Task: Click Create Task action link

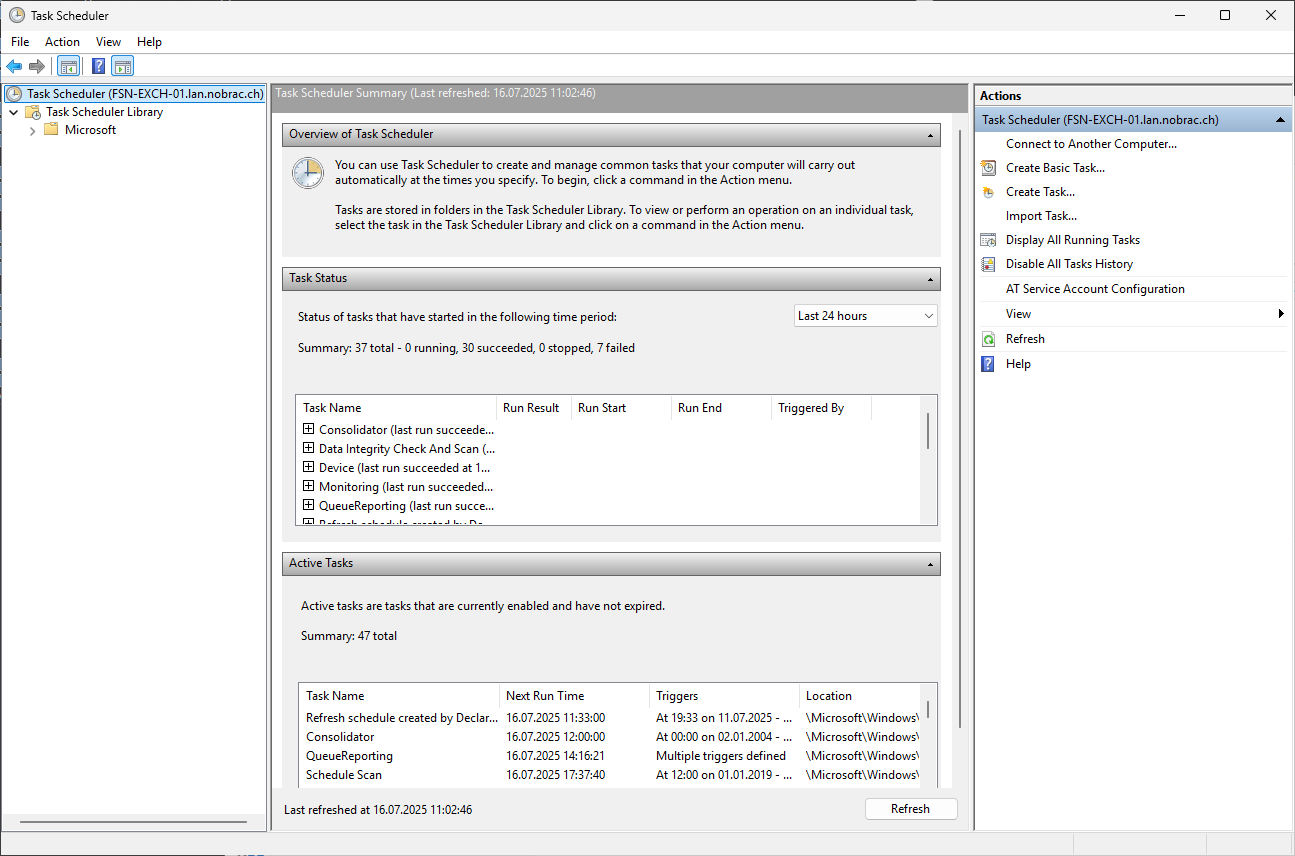Action: point(1040,192)
